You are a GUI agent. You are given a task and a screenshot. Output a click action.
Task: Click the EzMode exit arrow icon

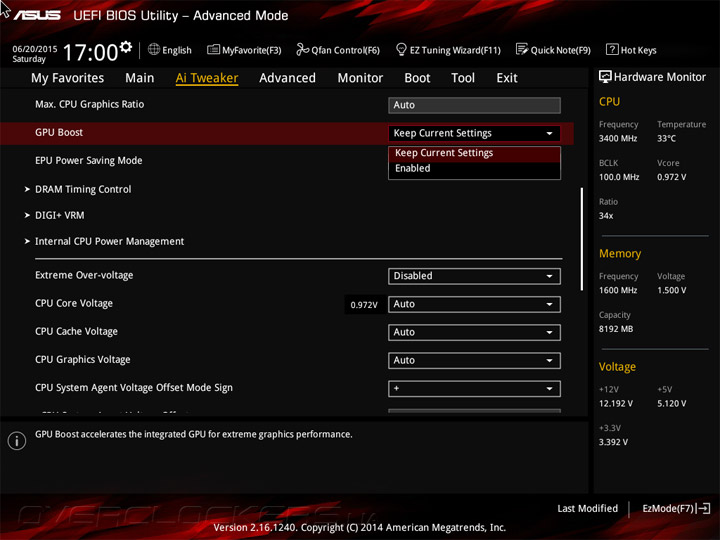pos(703,508)
